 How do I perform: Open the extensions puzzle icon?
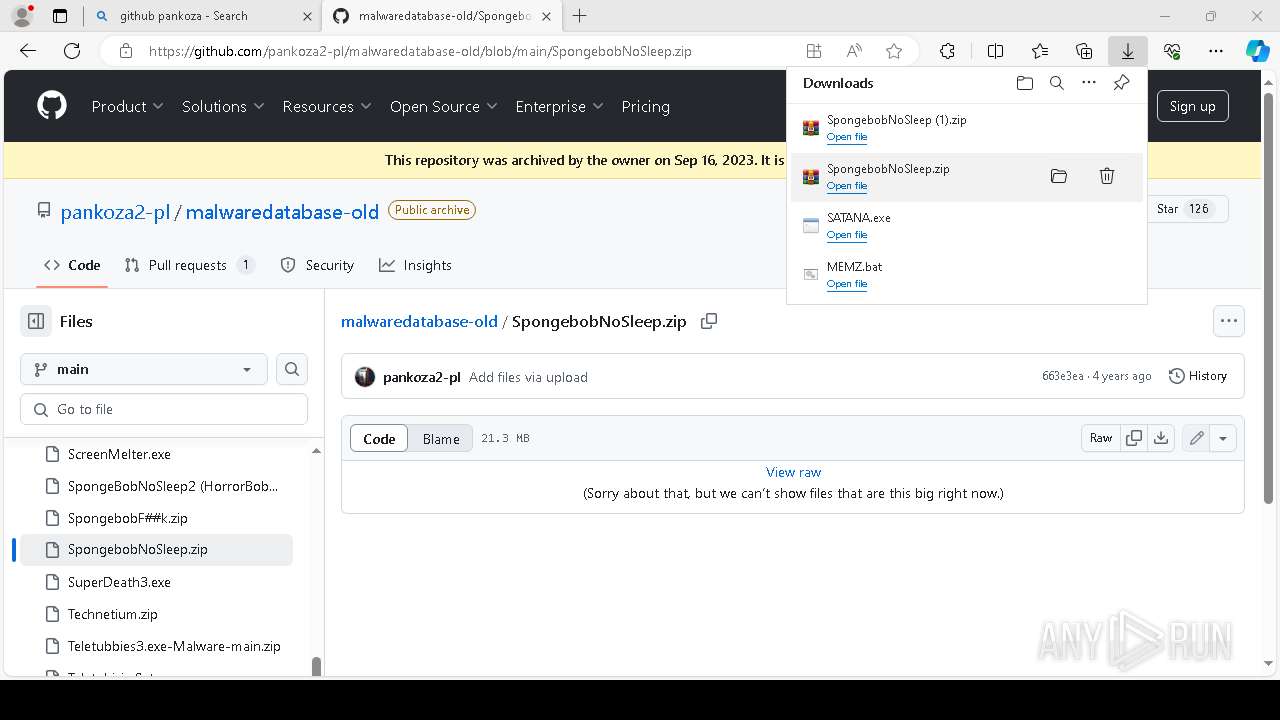(947, 51)
